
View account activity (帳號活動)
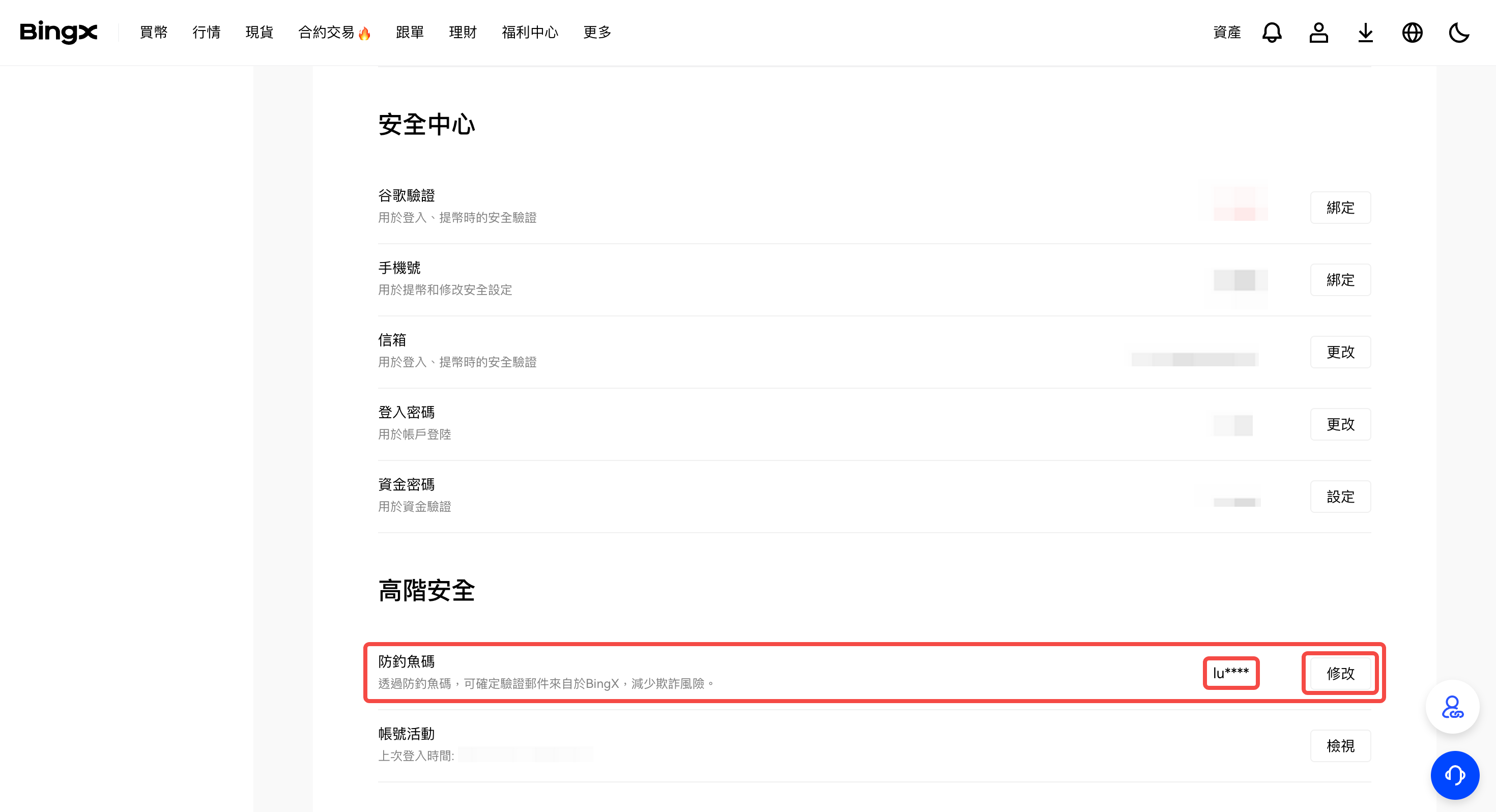[1340, 745]
